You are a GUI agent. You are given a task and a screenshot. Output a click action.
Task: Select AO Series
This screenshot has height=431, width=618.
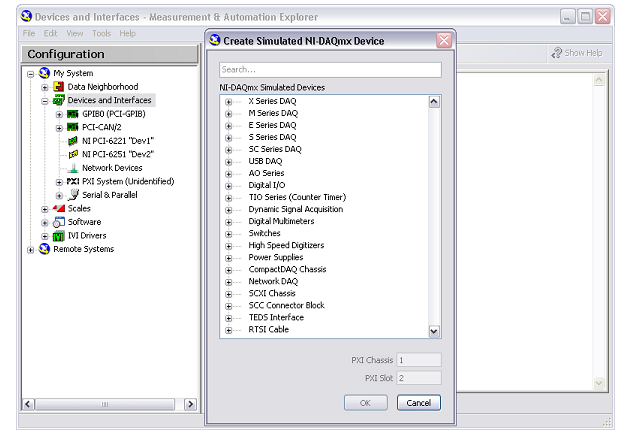coord(266,173)
